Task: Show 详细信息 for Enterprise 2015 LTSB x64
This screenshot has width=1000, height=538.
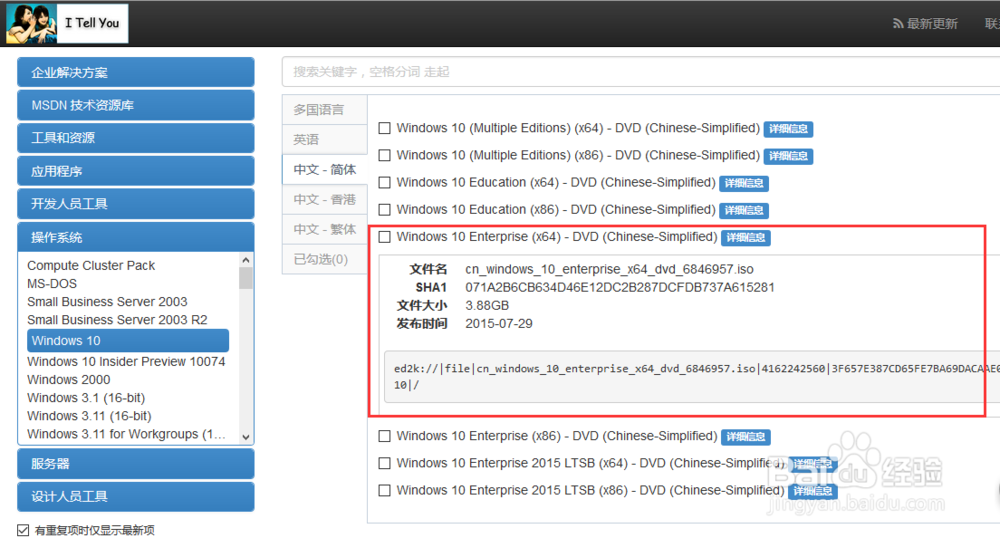Action: tap(812, 464)
